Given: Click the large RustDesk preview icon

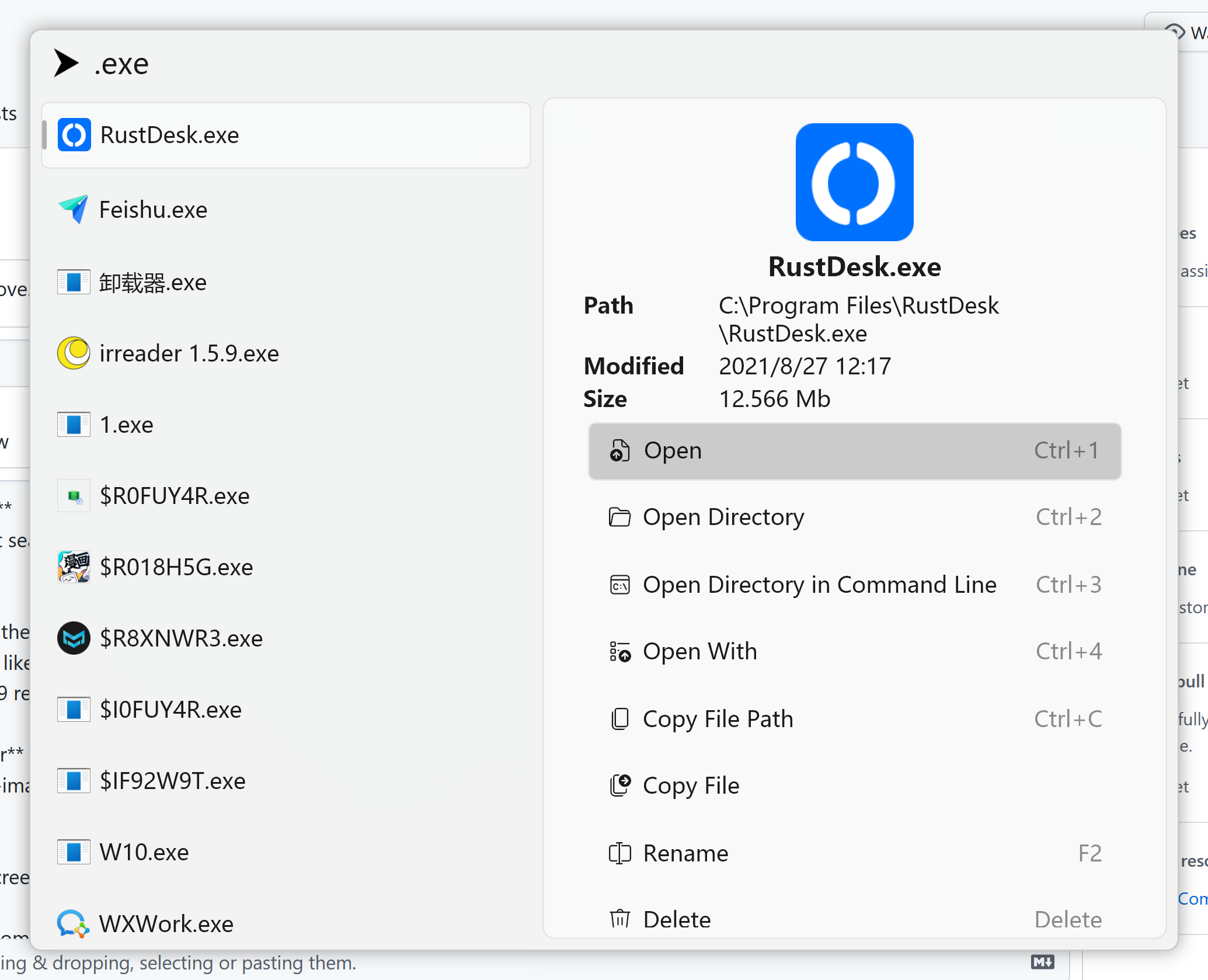Looking at the screenshot, I should click(854, 182).
